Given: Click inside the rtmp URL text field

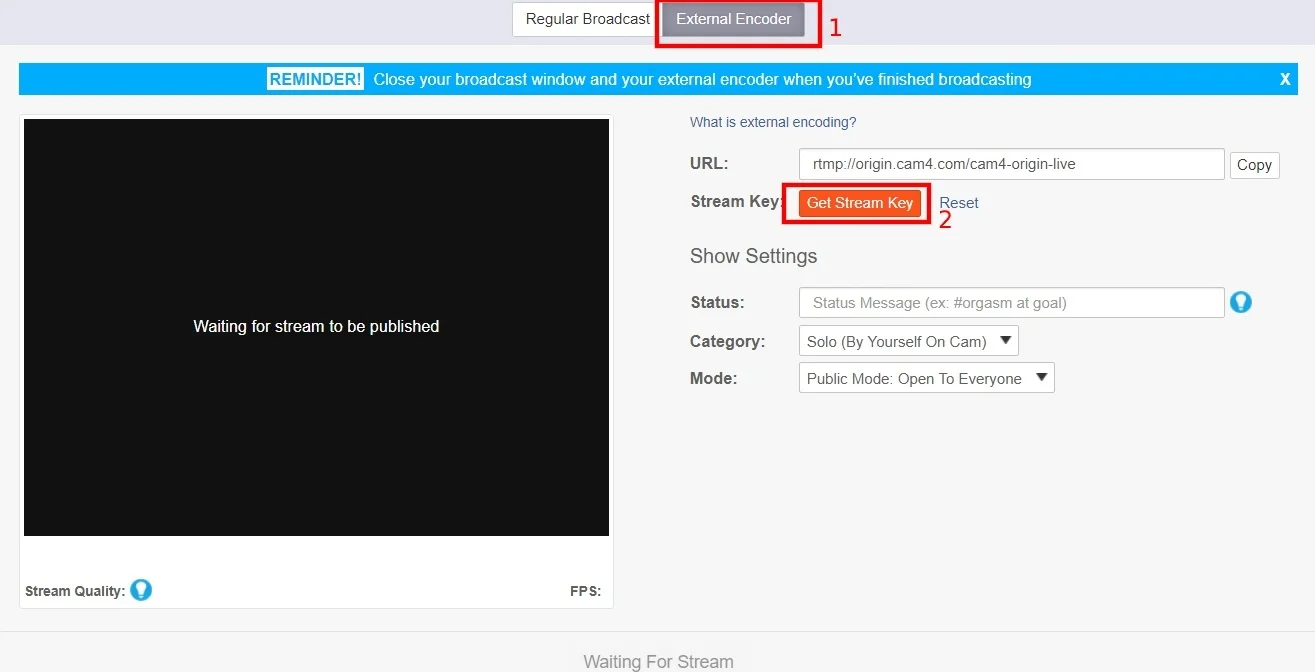Looking at the screenshot, I should 1011,164.
